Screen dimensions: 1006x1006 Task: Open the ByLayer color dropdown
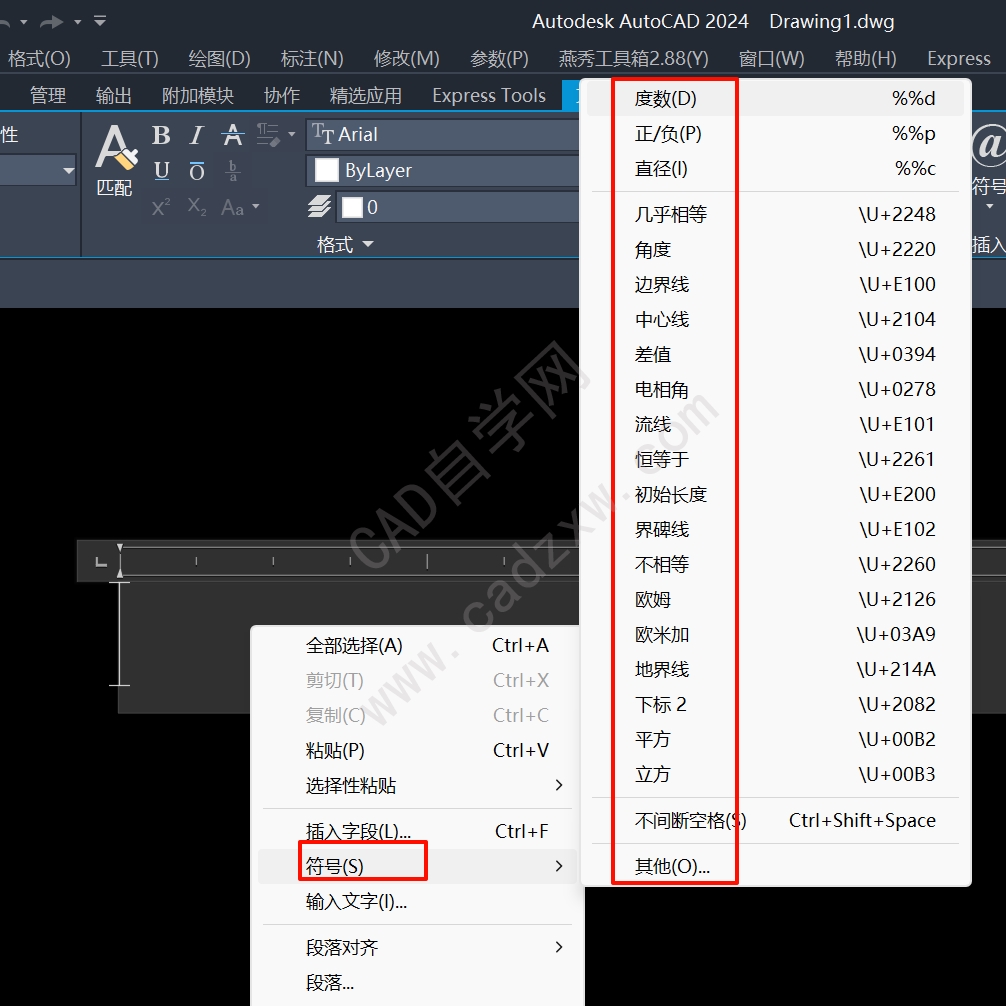tap(443, 171)
